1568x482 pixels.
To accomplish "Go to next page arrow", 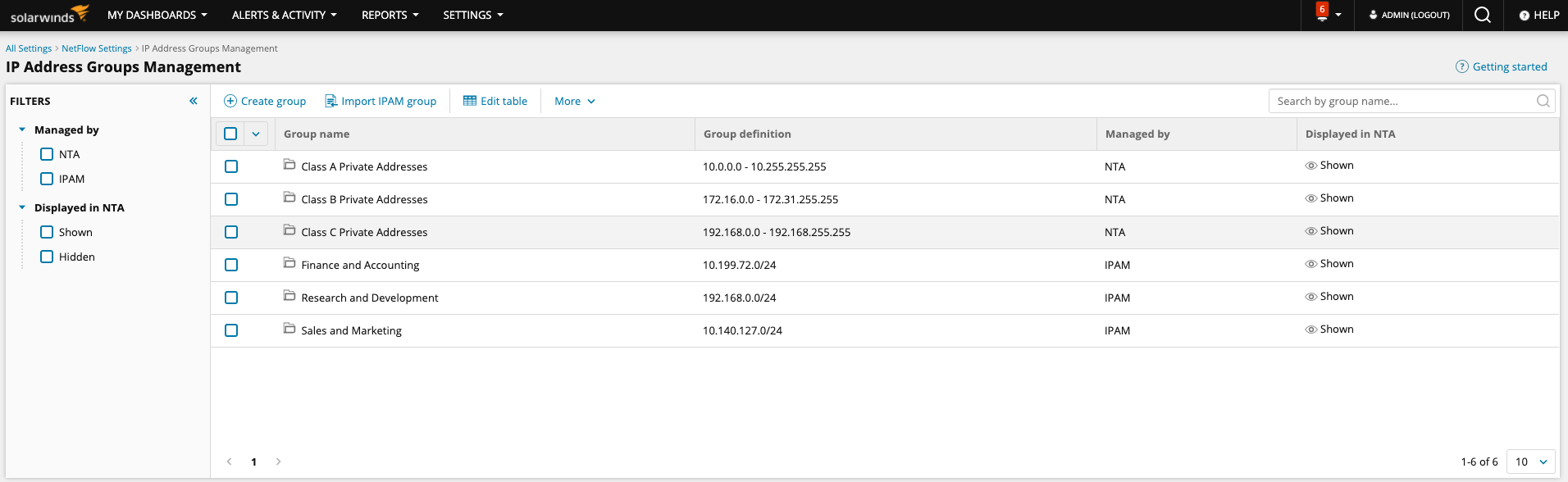I will (x=279, y=462).
